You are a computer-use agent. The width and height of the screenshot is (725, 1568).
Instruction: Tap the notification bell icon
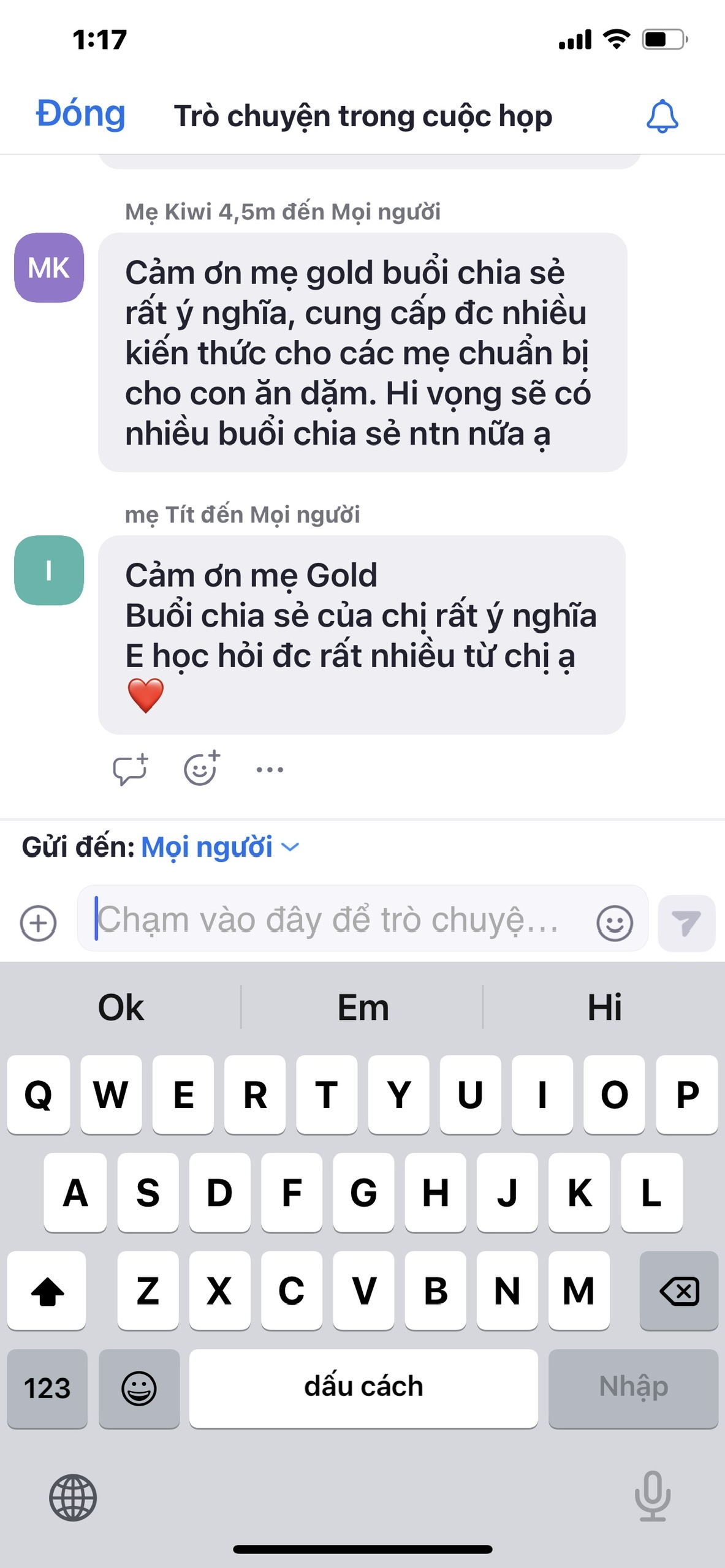(x=662, y=116)
